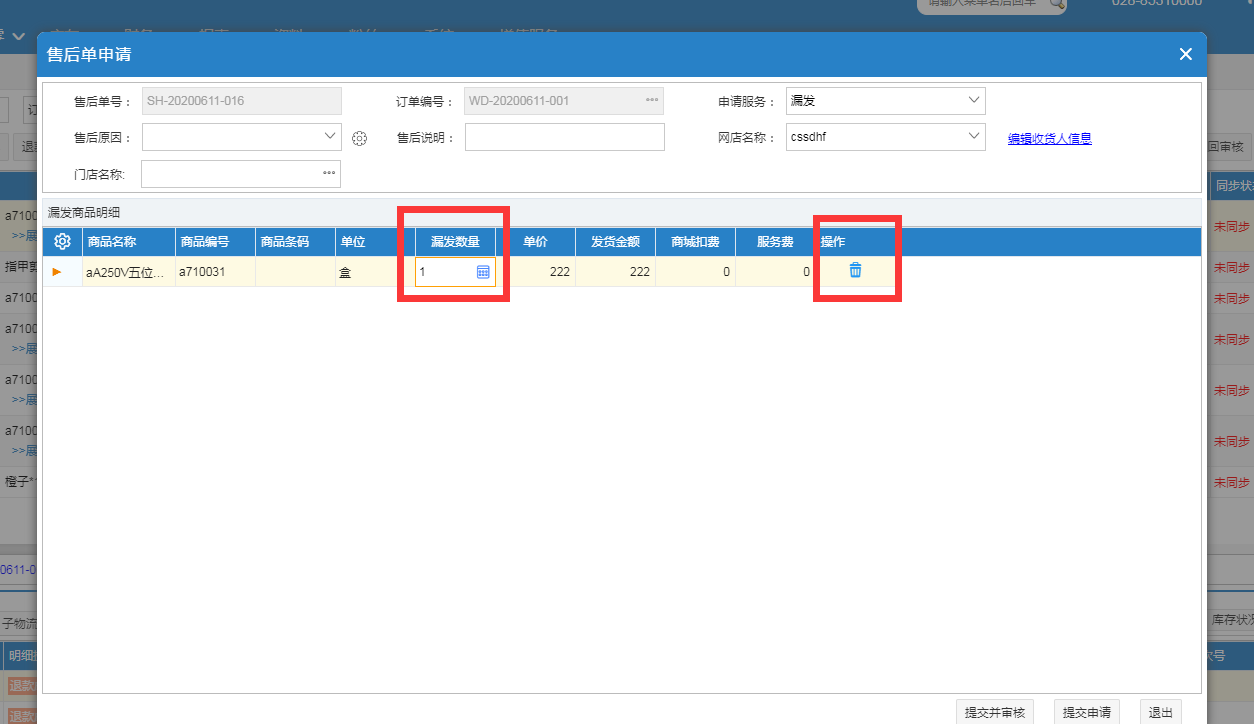Screen dimensions: 1254x724
Task: Click the 商城扣费 column header
Action: (696, 242)
